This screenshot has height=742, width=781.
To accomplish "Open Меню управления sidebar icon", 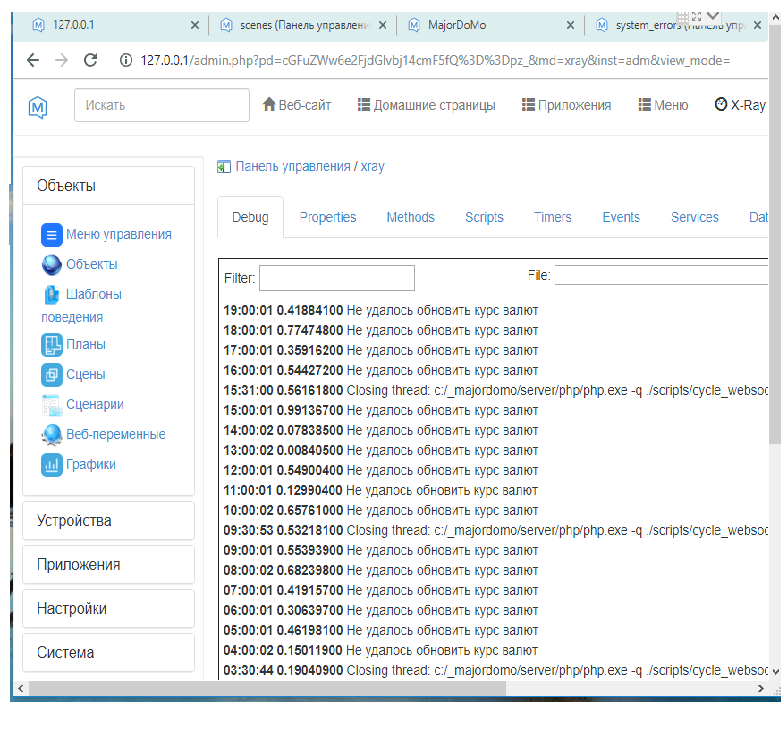I will coord(52,235).
